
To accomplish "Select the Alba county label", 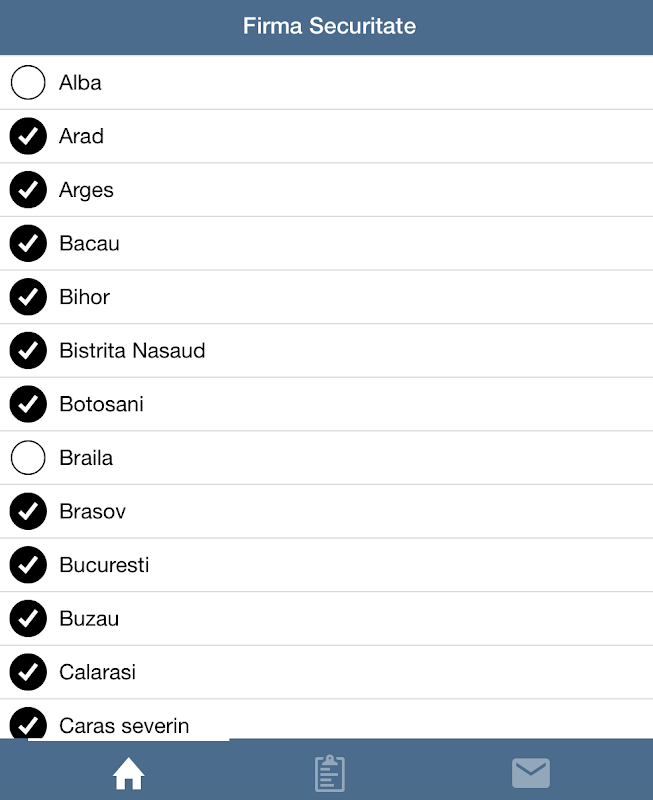I will (x=80, y=83).
